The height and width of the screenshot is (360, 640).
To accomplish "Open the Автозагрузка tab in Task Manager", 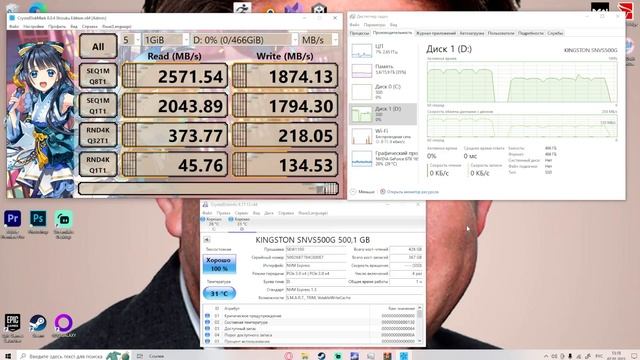I will point(472,33).
